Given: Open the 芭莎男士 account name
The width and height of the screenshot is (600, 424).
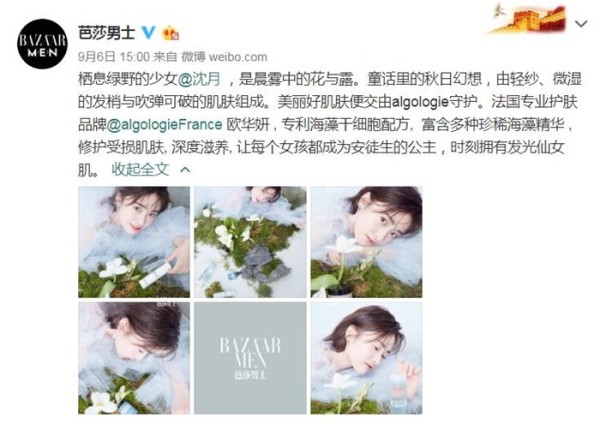Looking at the screenshot, I should (x=106, y=33).
